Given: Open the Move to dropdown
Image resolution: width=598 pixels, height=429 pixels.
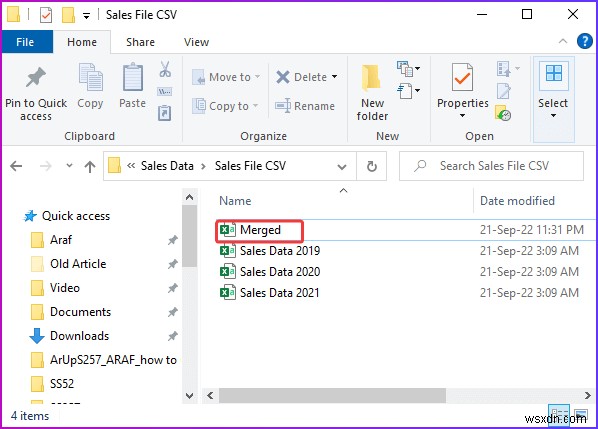Looking at the screenshot, I should point(226,77).
